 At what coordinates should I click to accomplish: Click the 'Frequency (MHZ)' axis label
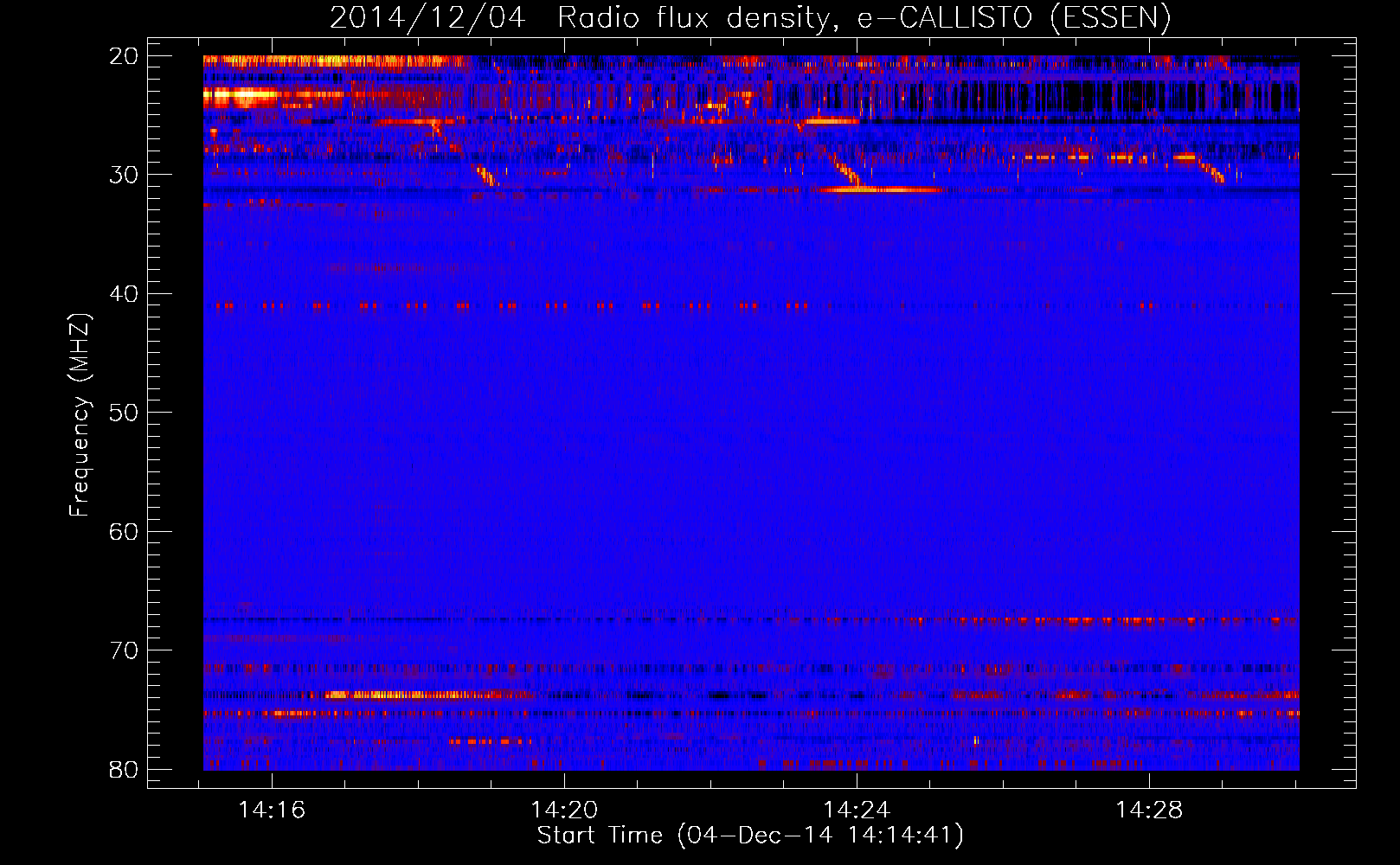click(x=80, y=415)
